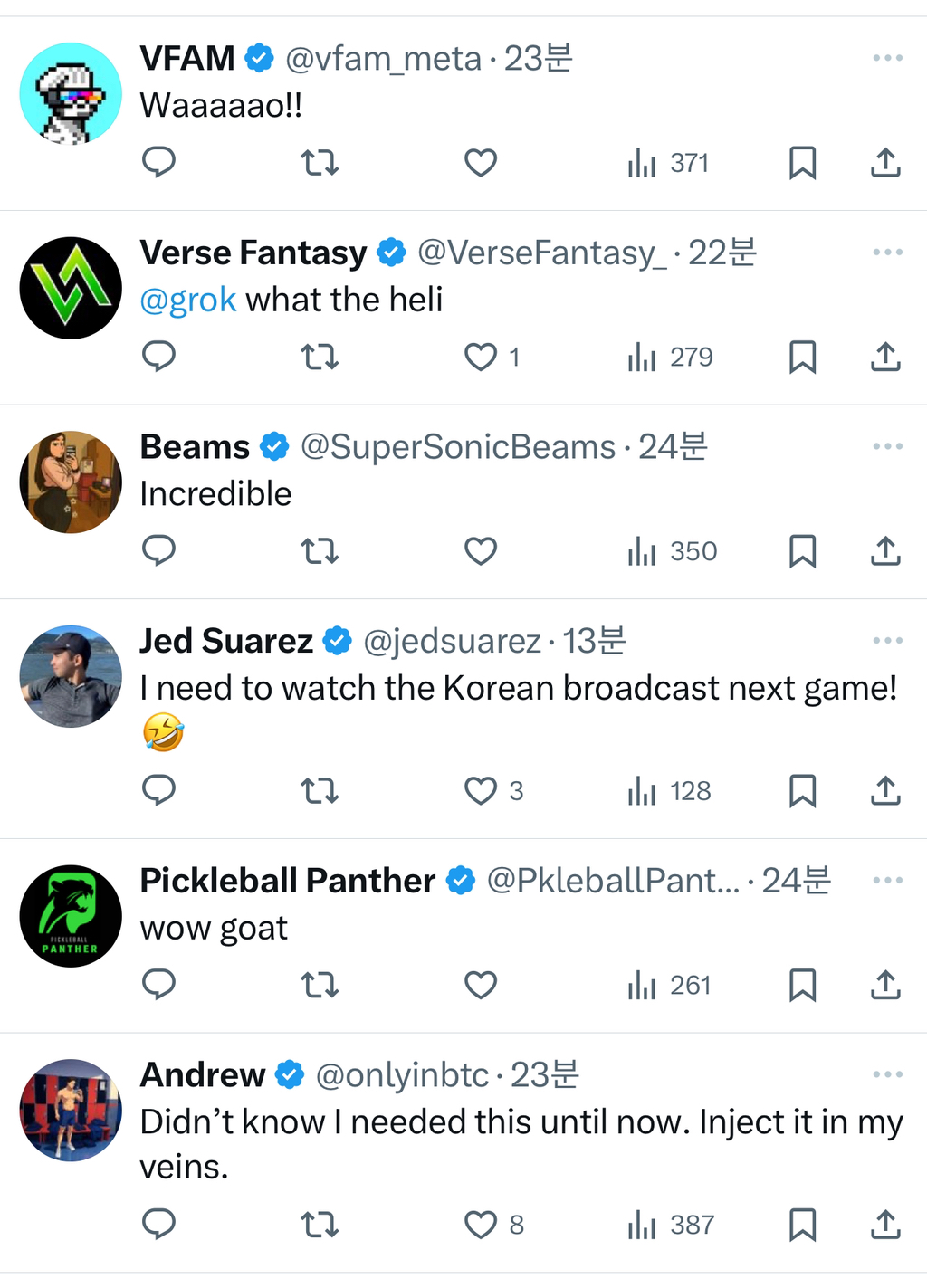Open more options on Beams tweet

coord(887,447)
